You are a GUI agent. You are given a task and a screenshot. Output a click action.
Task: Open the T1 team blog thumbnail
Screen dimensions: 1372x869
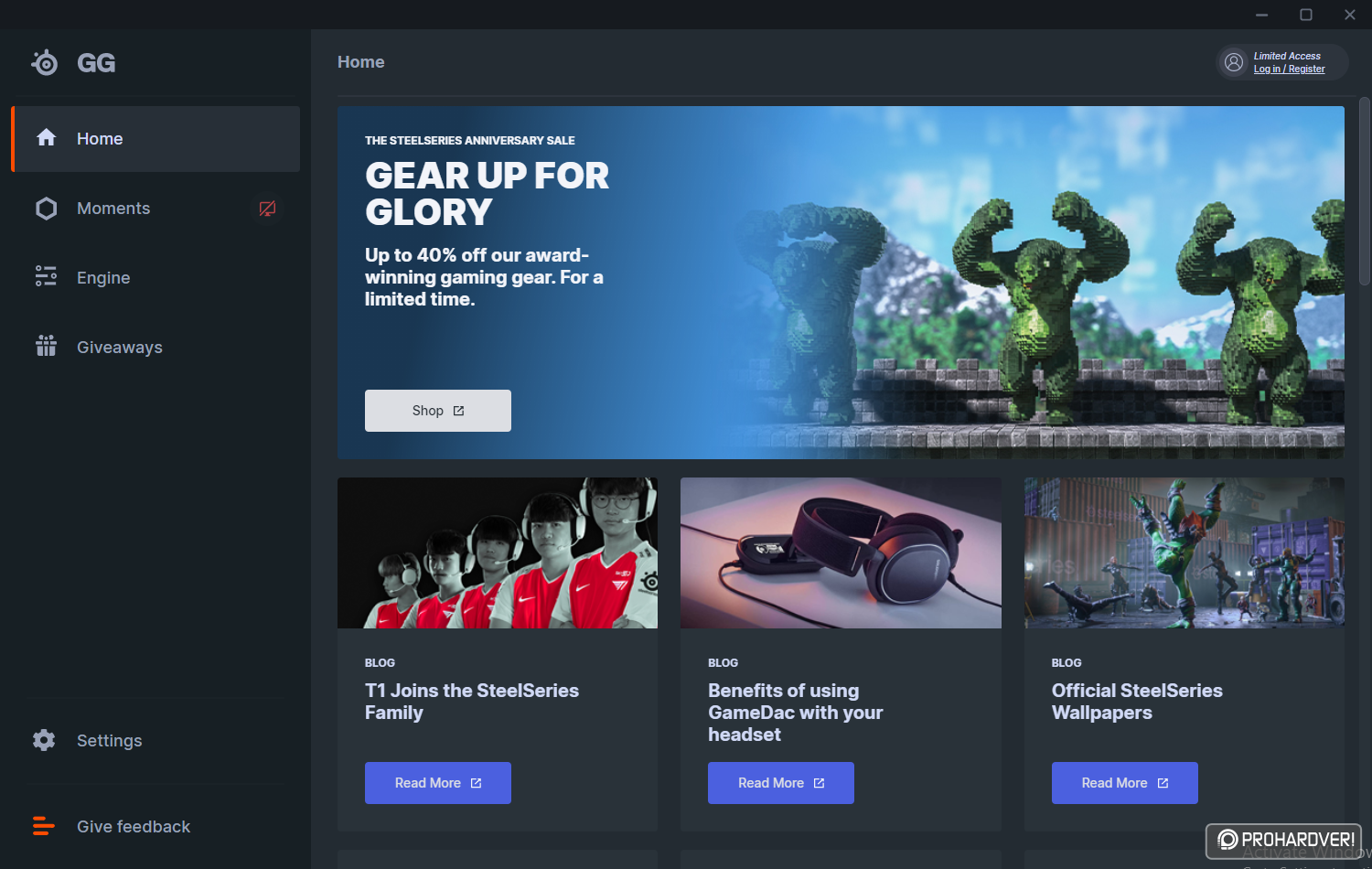(x=498, y=553)
